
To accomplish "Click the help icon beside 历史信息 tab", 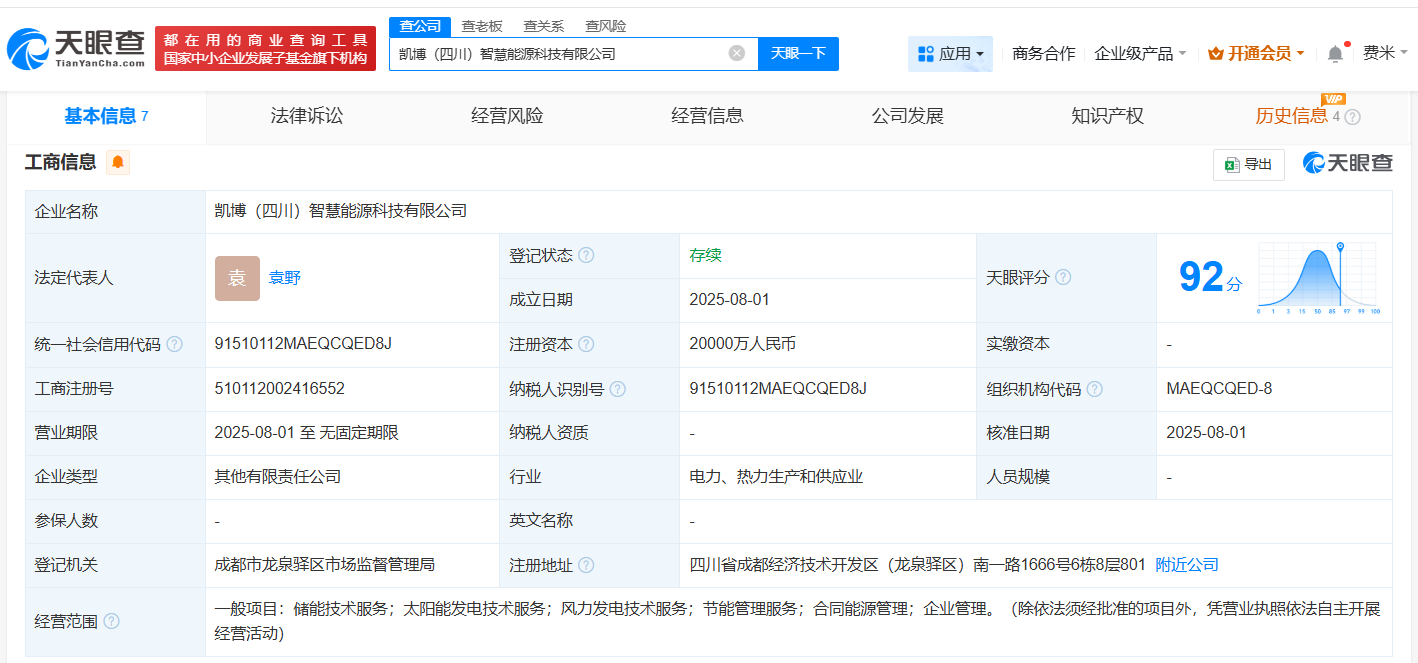I will (x=1352, y=117).
